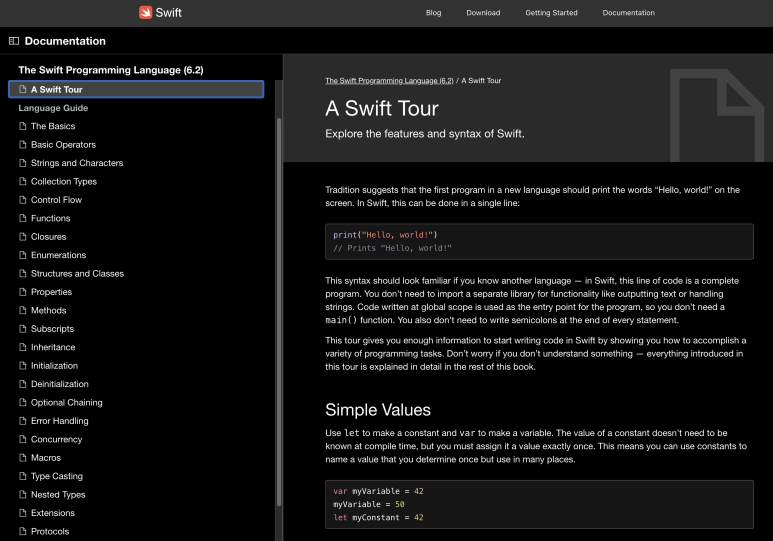Open the Properties chapter

coord(51,292)
